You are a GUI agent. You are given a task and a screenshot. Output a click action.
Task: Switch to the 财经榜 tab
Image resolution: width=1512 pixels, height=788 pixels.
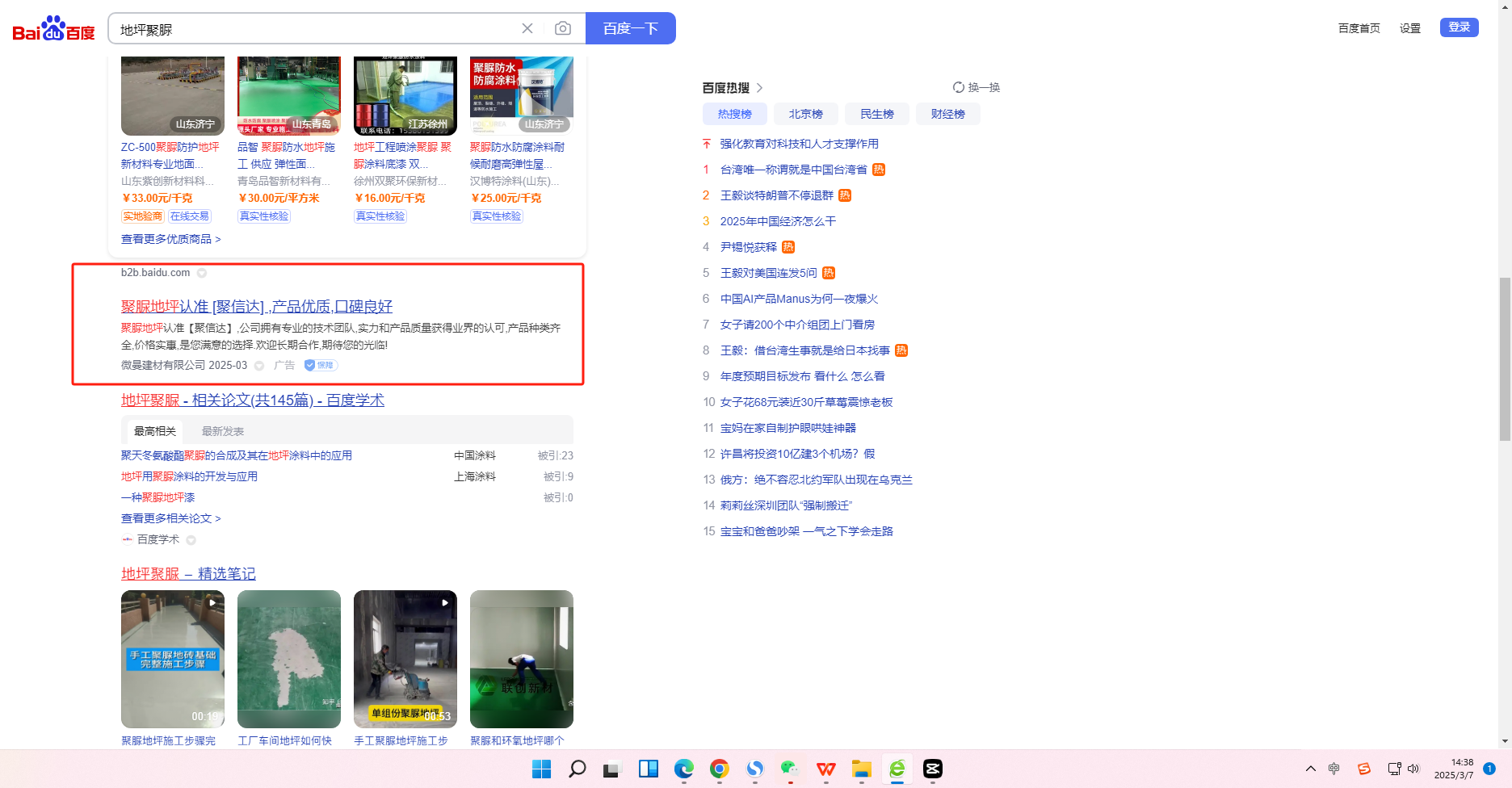(947, 114)
